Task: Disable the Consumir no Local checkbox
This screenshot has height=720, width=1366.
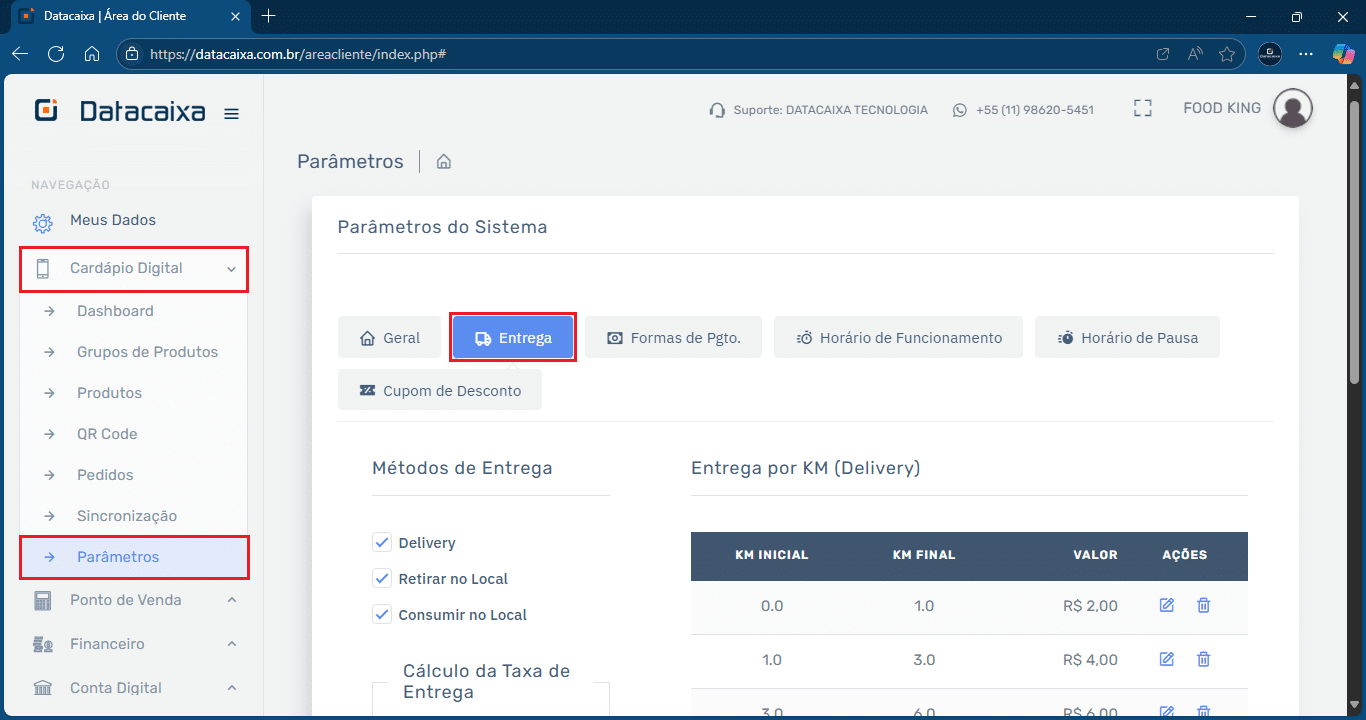Action: (x=382, y=615)
